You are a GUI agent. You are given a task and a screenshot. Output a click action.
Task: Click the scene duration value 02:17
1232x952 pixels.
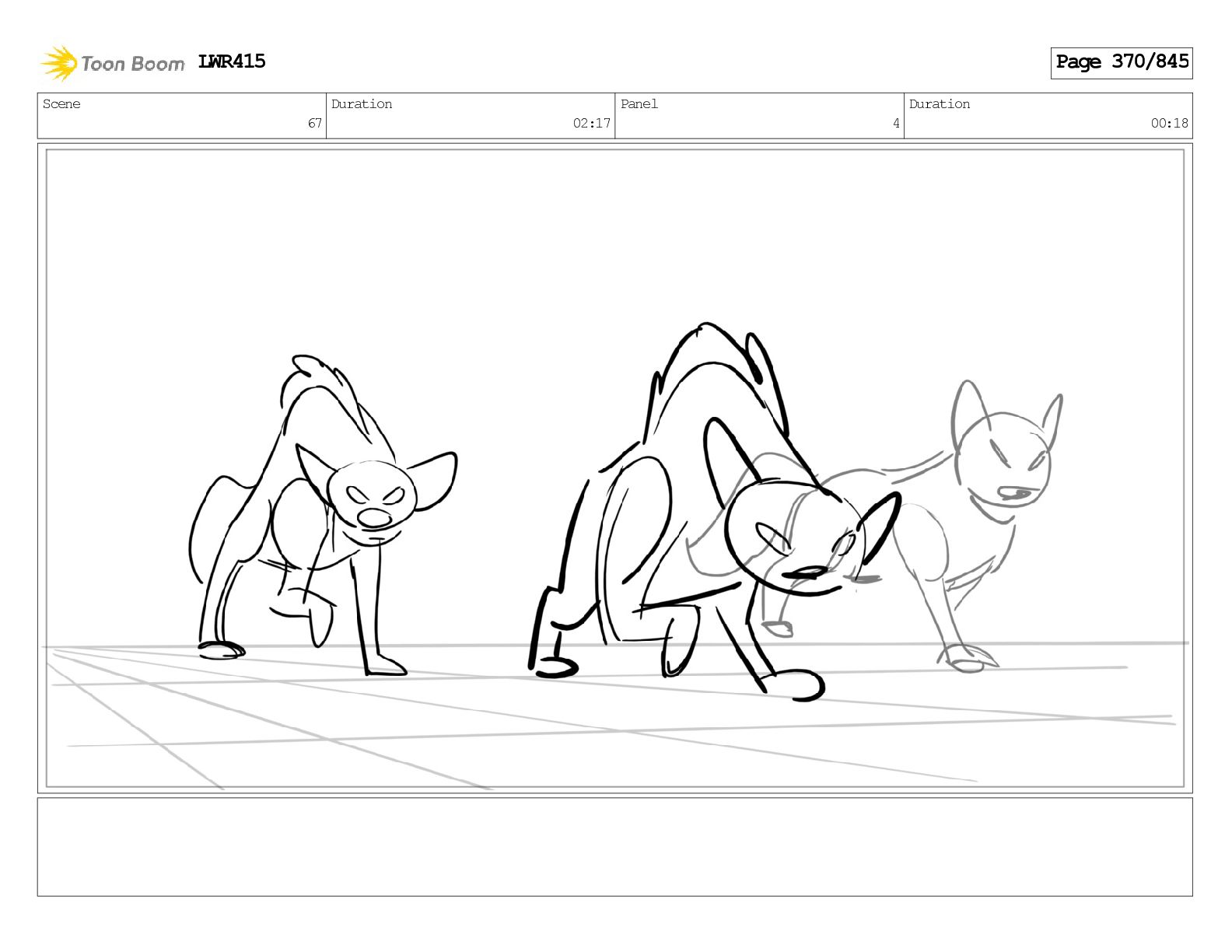(591, 123)
